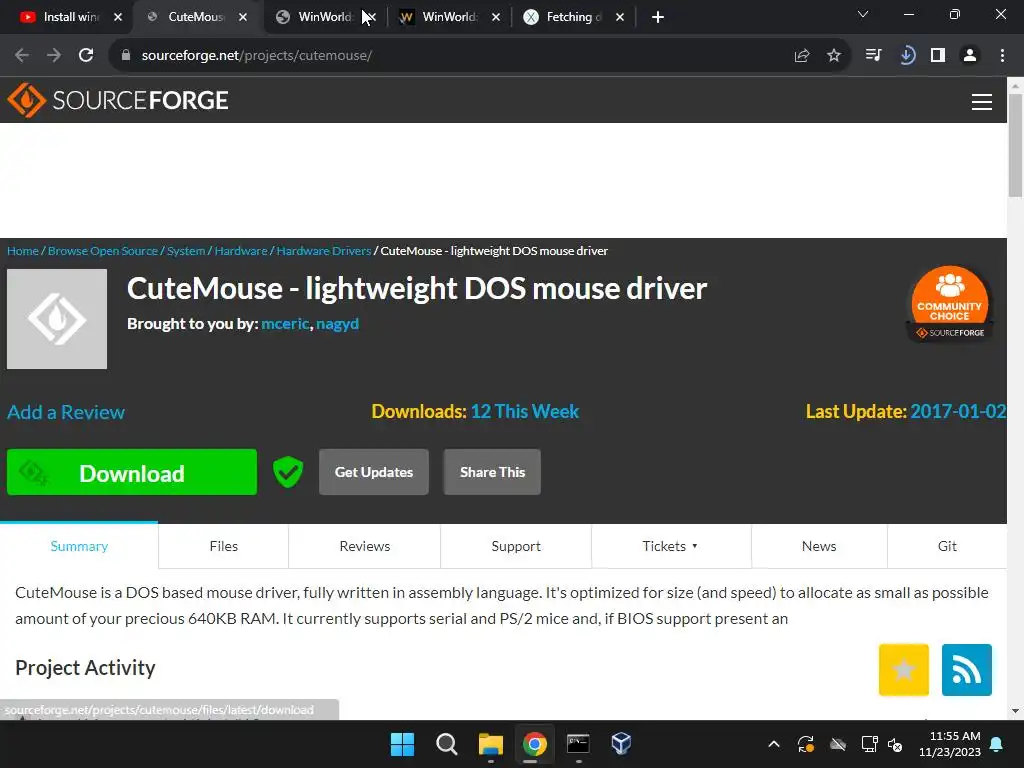Screen dimensions: 1024x768
Task: Click the share page icon in the address bar
Action: coord(802,56)
